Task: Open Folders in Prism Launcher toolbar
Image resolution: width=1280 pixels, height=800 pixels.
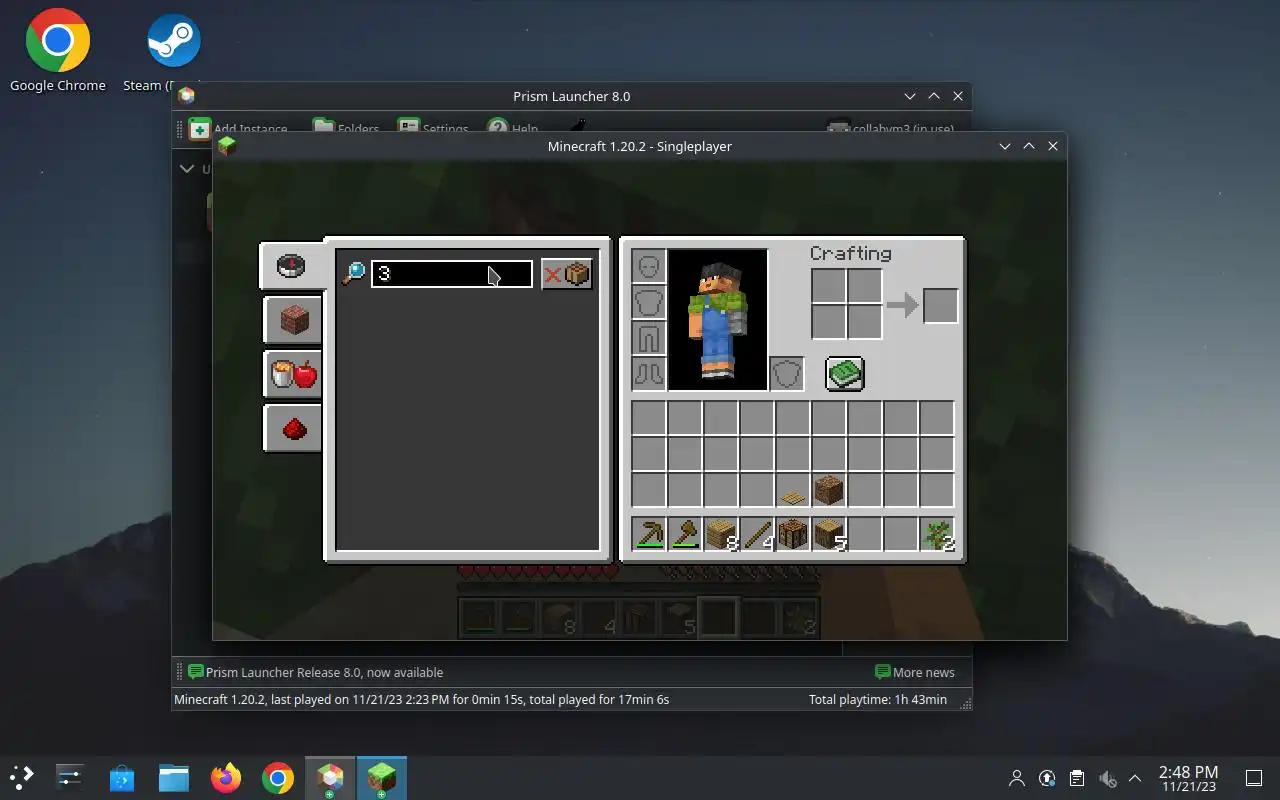Action: (346, 129)
